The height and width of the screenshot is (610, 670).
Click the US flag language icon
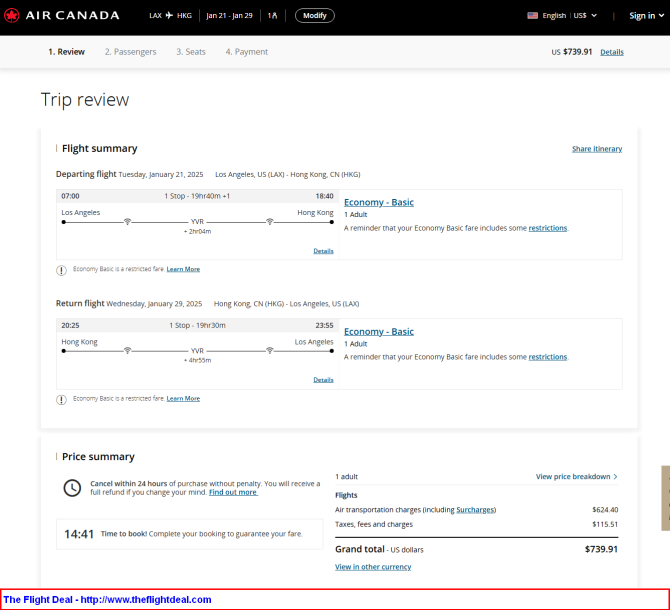click(532, 15)
